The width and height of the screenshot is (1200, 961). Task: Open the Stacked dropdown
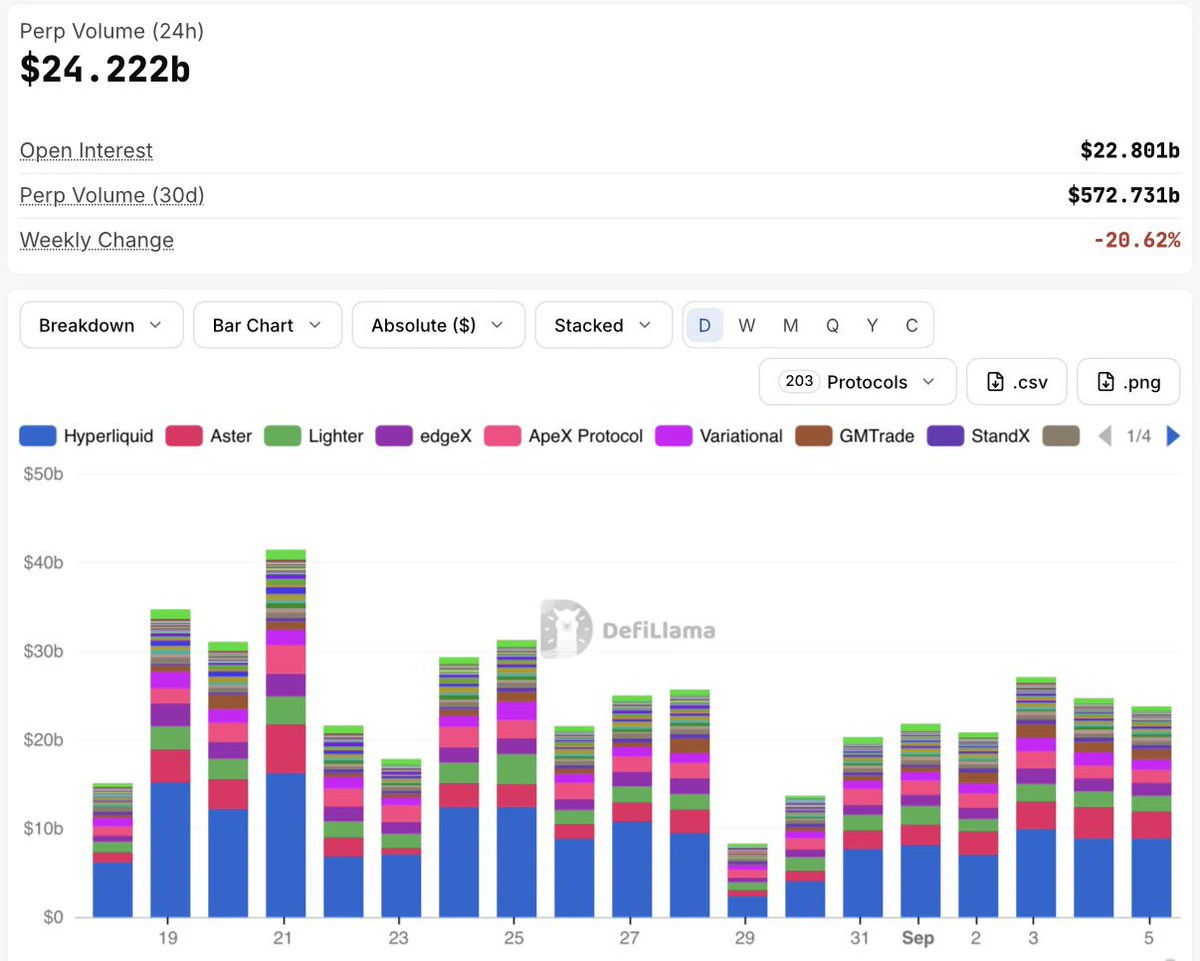click(x=604, y=325)
